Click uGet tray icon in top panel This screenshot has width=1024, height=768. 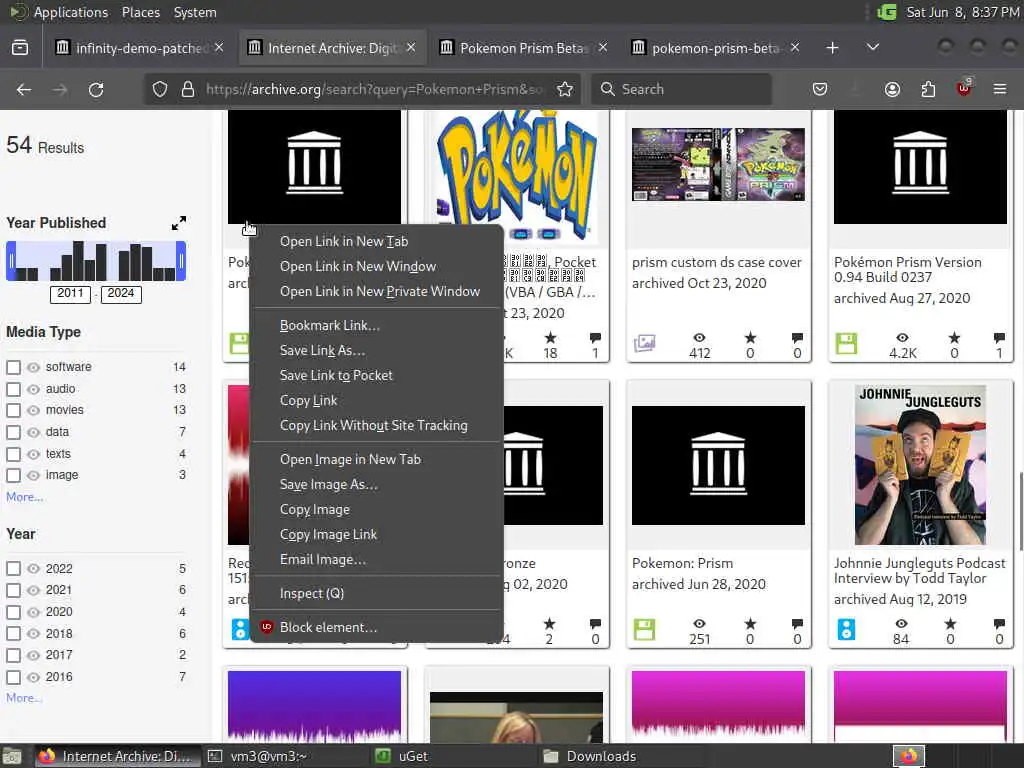(x=886, y=12)
